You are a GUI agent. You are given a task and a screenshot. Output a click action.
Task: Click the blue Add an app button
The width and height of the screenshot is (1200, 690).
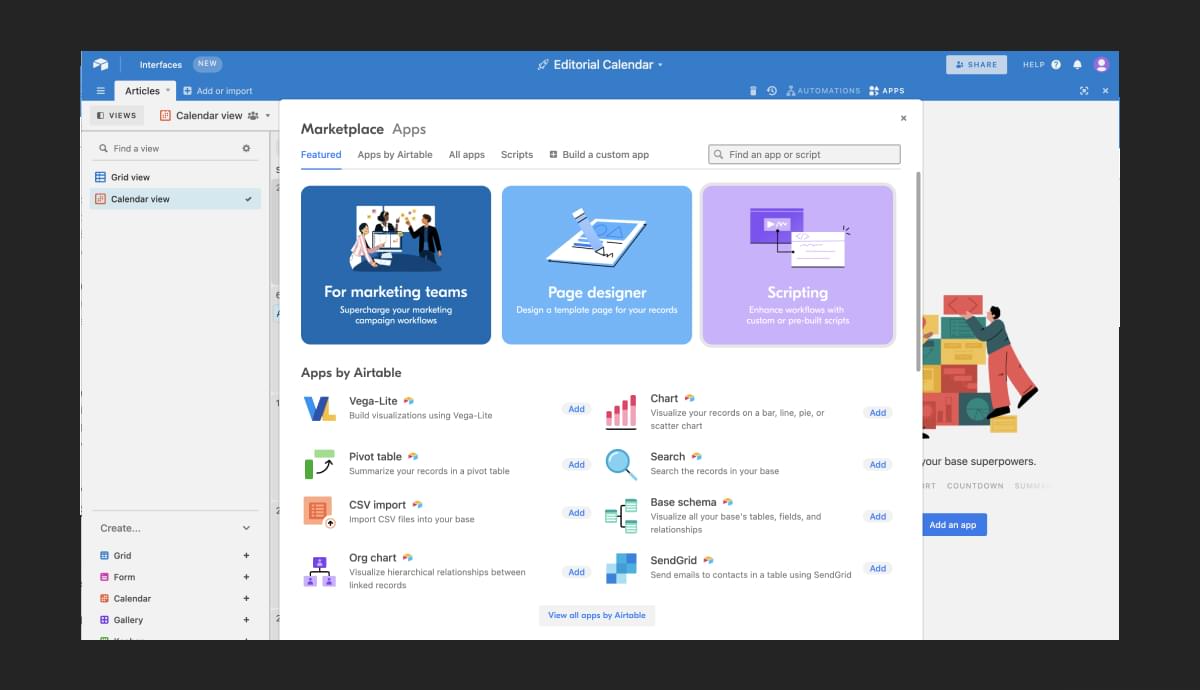point(953,525)
